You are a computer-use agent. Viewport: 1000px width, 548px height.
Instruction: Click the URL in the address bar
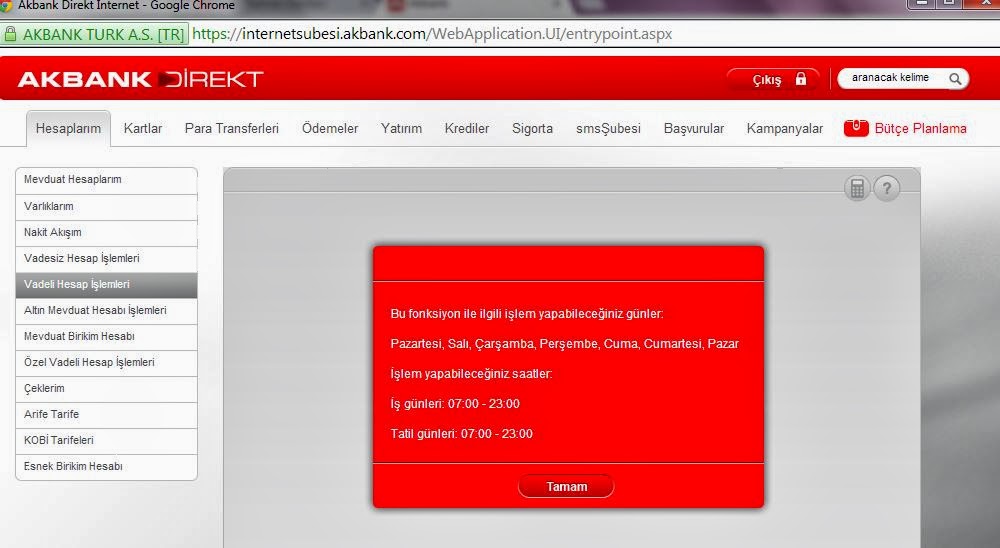[432, 34]
